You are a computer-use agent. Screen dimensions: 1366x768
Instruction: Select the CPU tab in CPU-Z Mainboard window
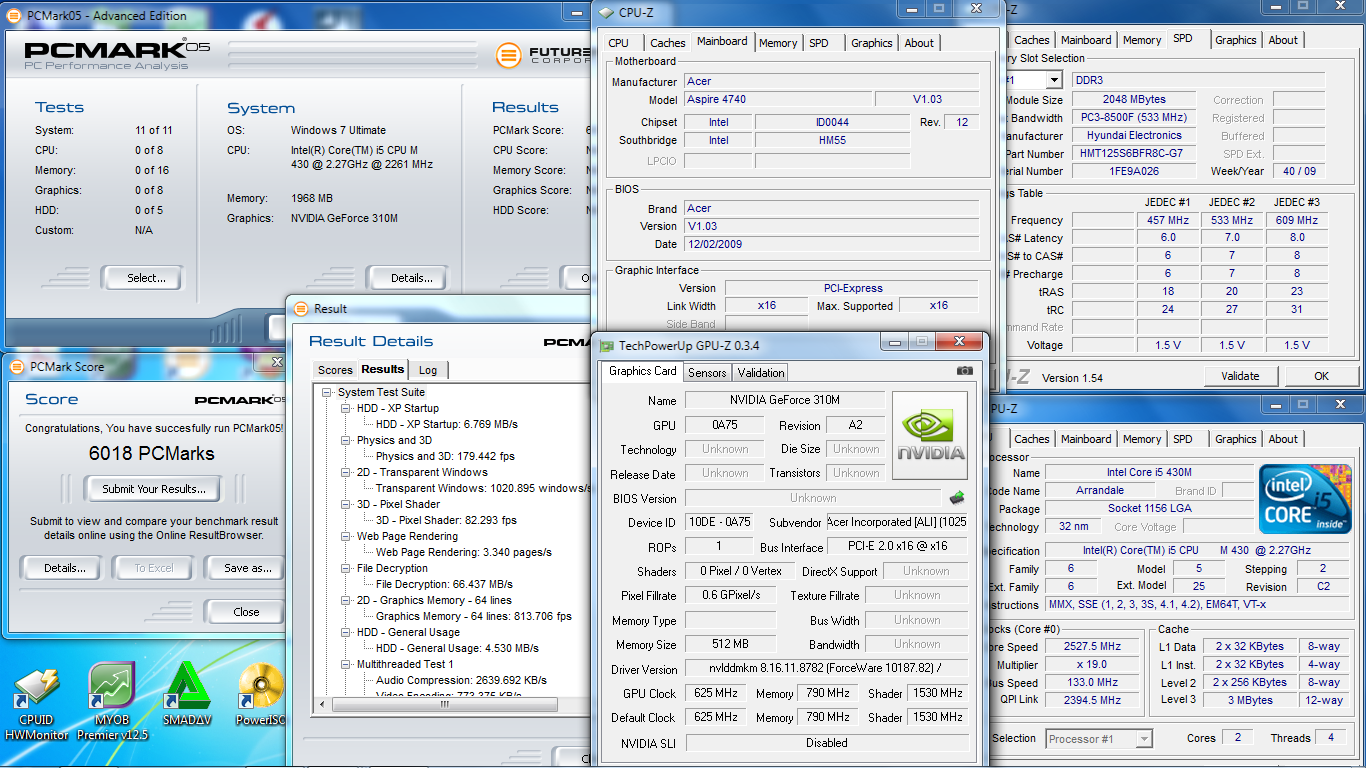[619, 43]
